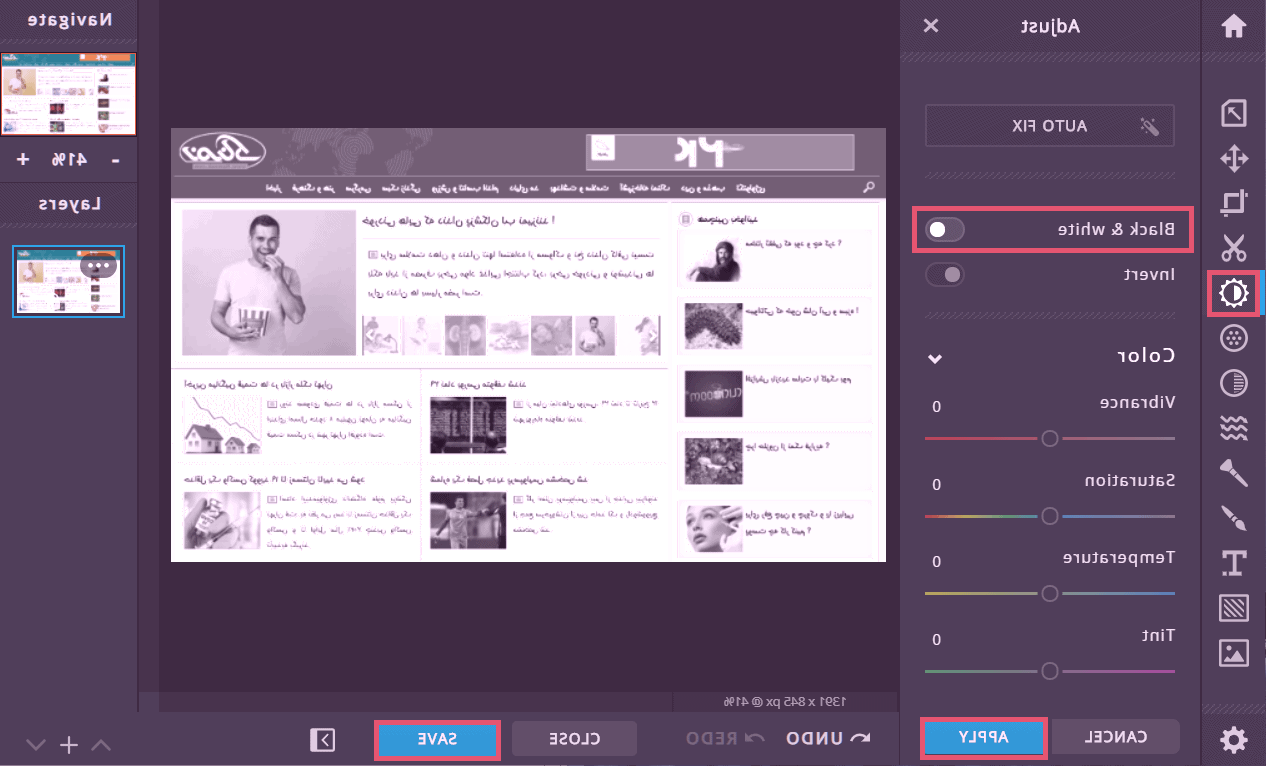Select the Draw brush tool
The height and width of the screenshot is (766, 1266).
click(x=1234, y=517)
